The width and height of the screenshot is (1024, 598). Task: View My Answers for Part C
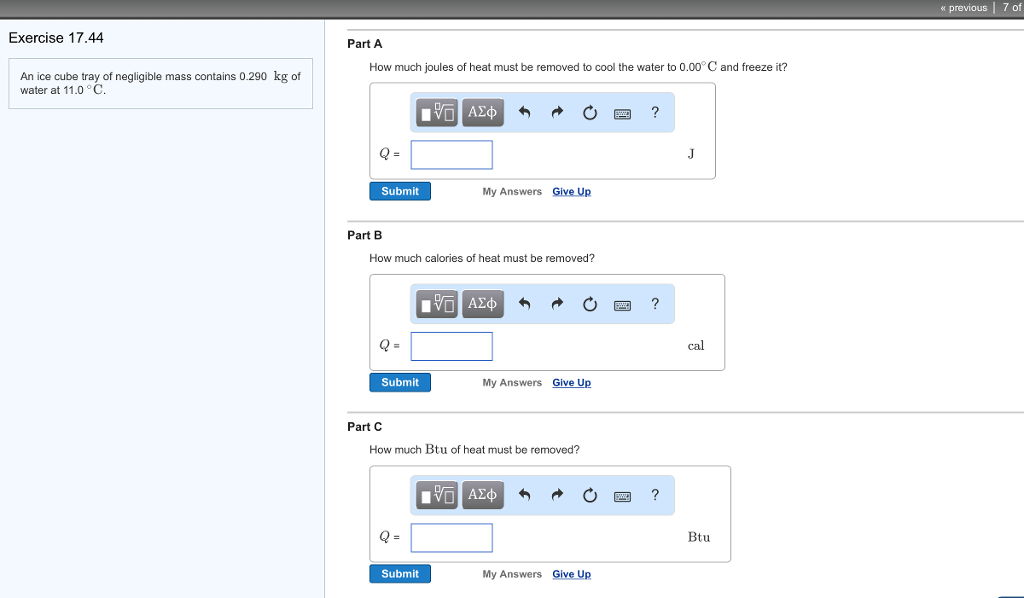pyautogui.click(x=512, y=574)
